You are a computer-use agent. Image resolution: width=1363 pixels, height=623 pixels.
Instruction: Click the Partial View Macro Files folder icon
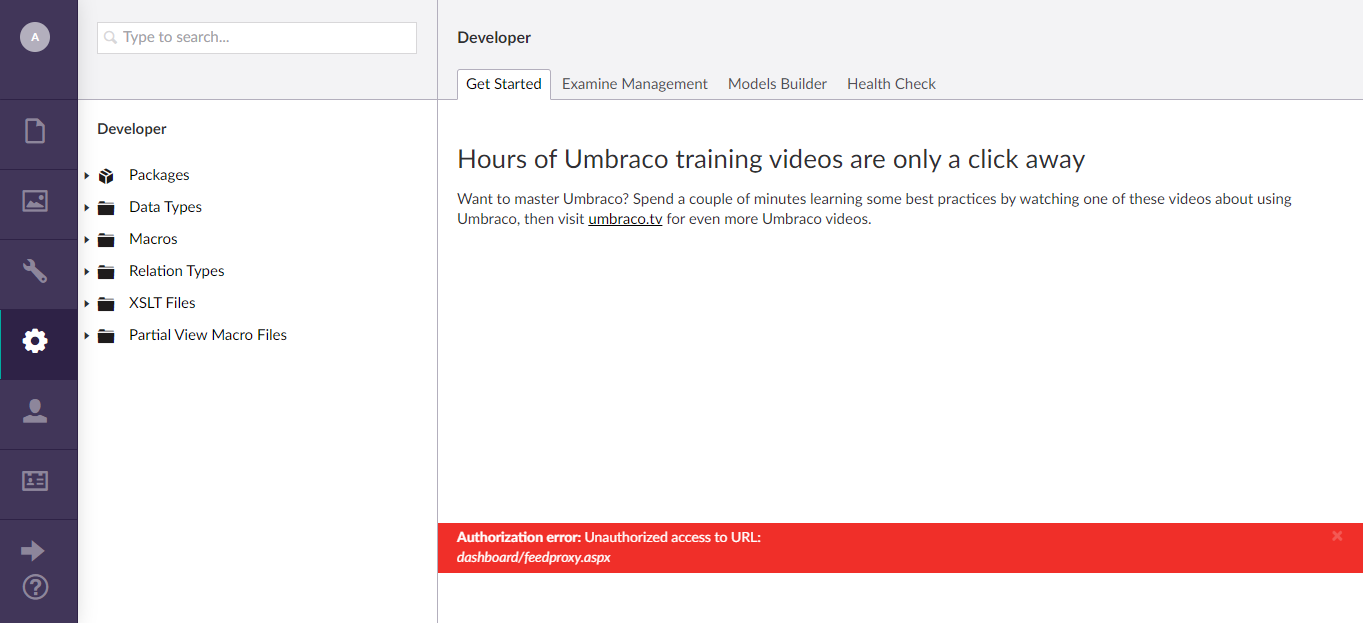(x=106, y=336)
